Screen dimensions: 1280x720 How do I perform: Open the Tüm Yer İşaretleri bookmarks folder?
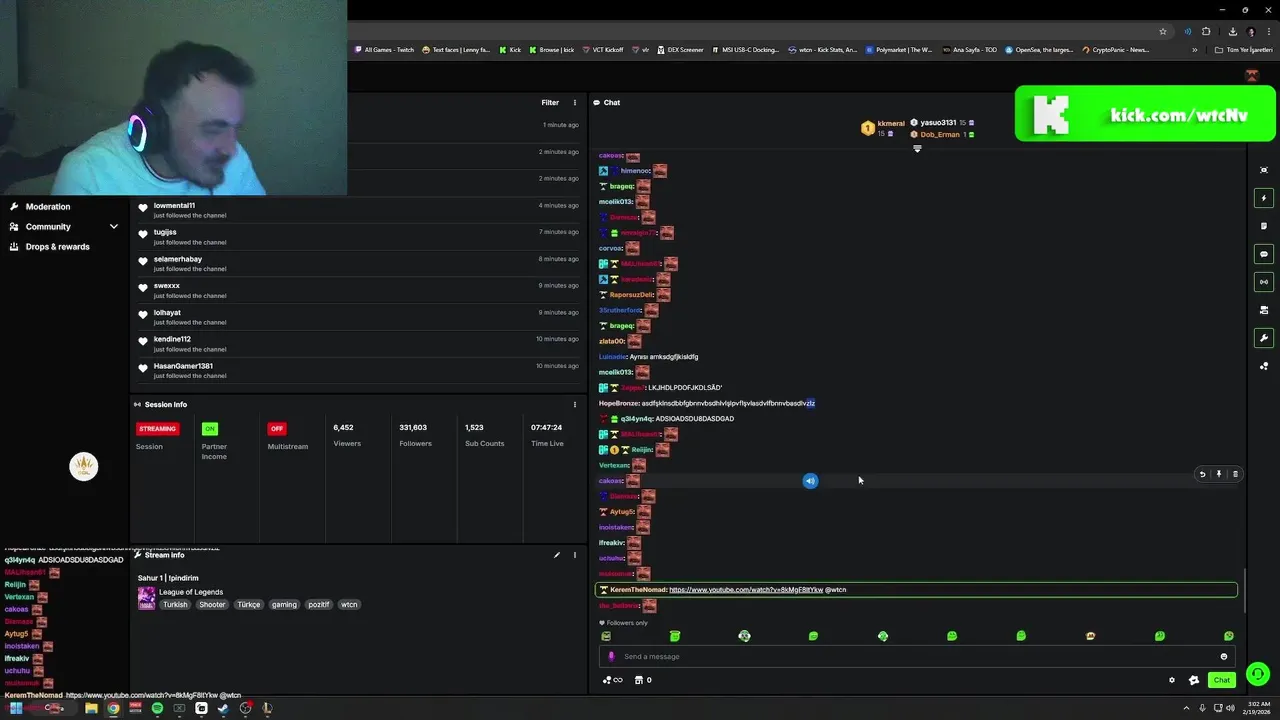1243,50
